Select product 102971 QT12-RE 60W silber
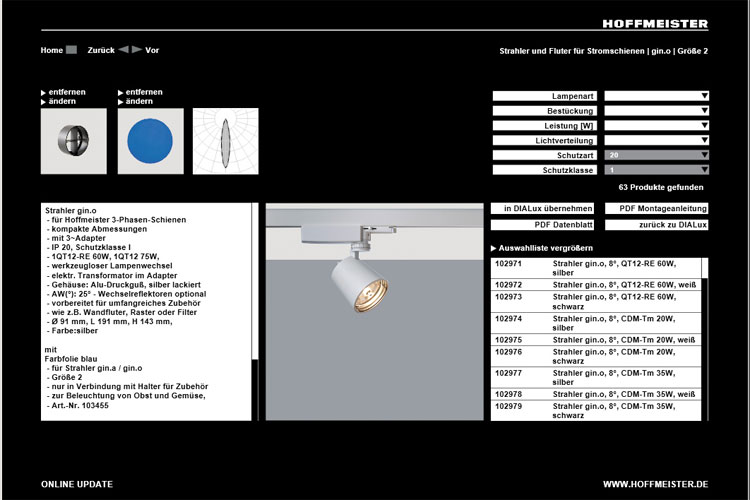The height and width of the screenshot is (500, 750). click(596, 268)
